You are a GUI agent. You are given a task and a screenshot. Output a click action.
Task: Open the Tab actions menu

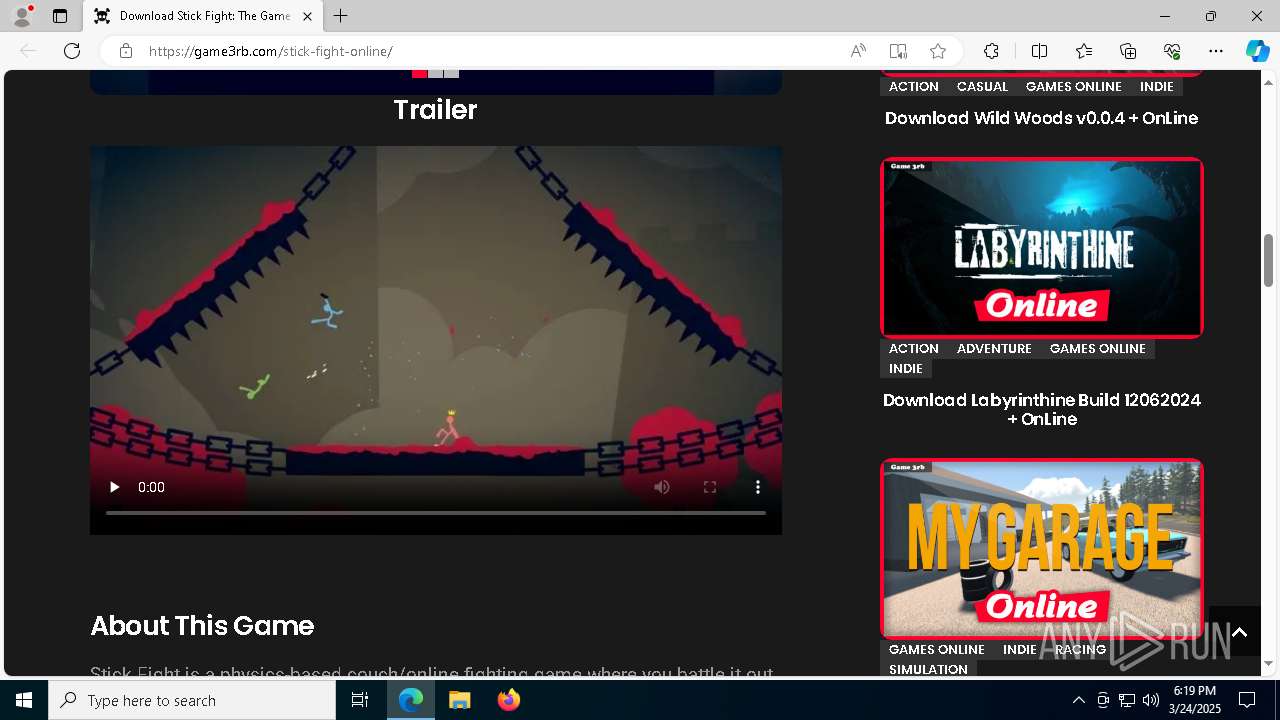[60, 16]
